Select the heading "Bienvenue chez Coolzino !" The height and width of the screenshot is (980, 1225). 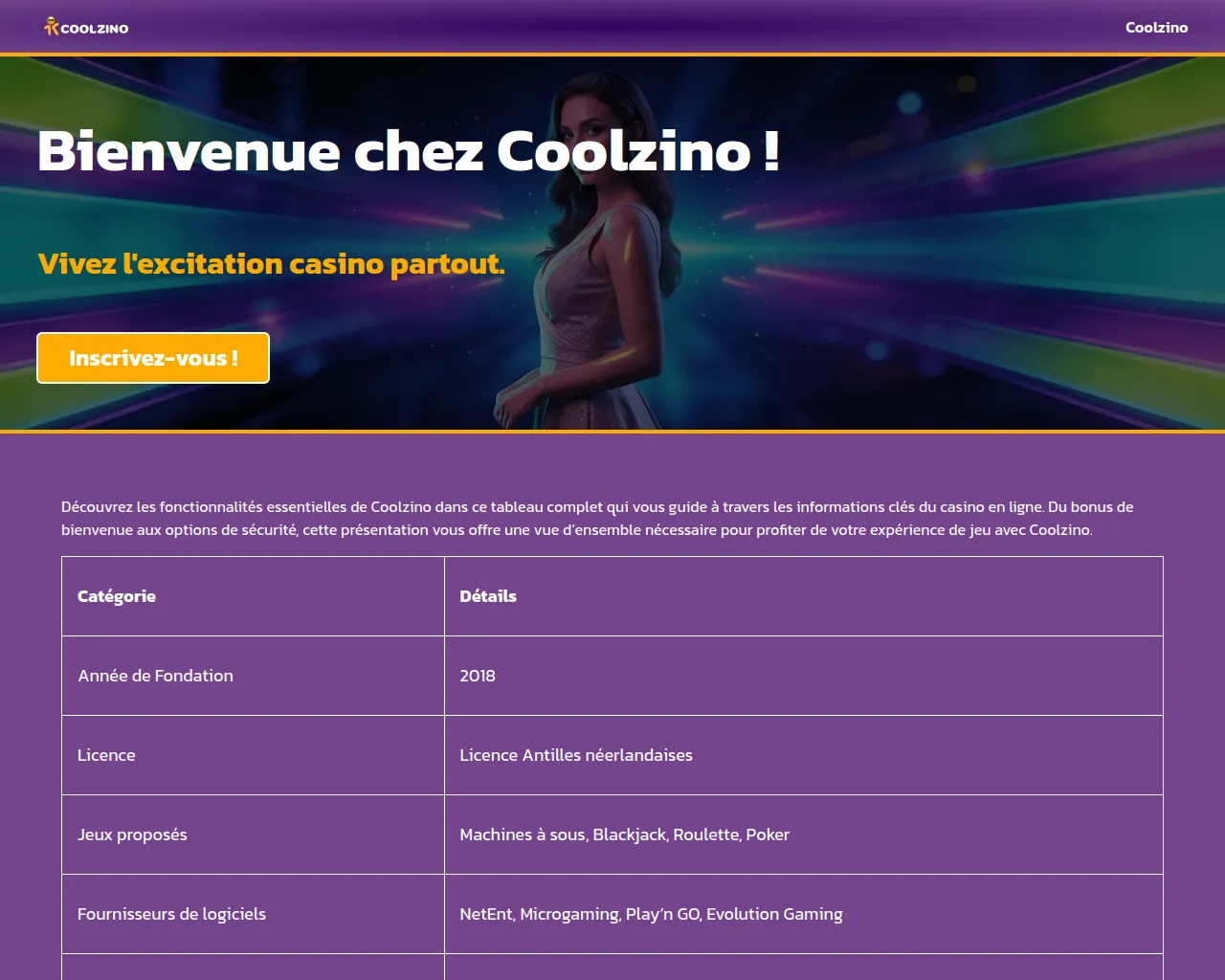click(x=409, y=151)
